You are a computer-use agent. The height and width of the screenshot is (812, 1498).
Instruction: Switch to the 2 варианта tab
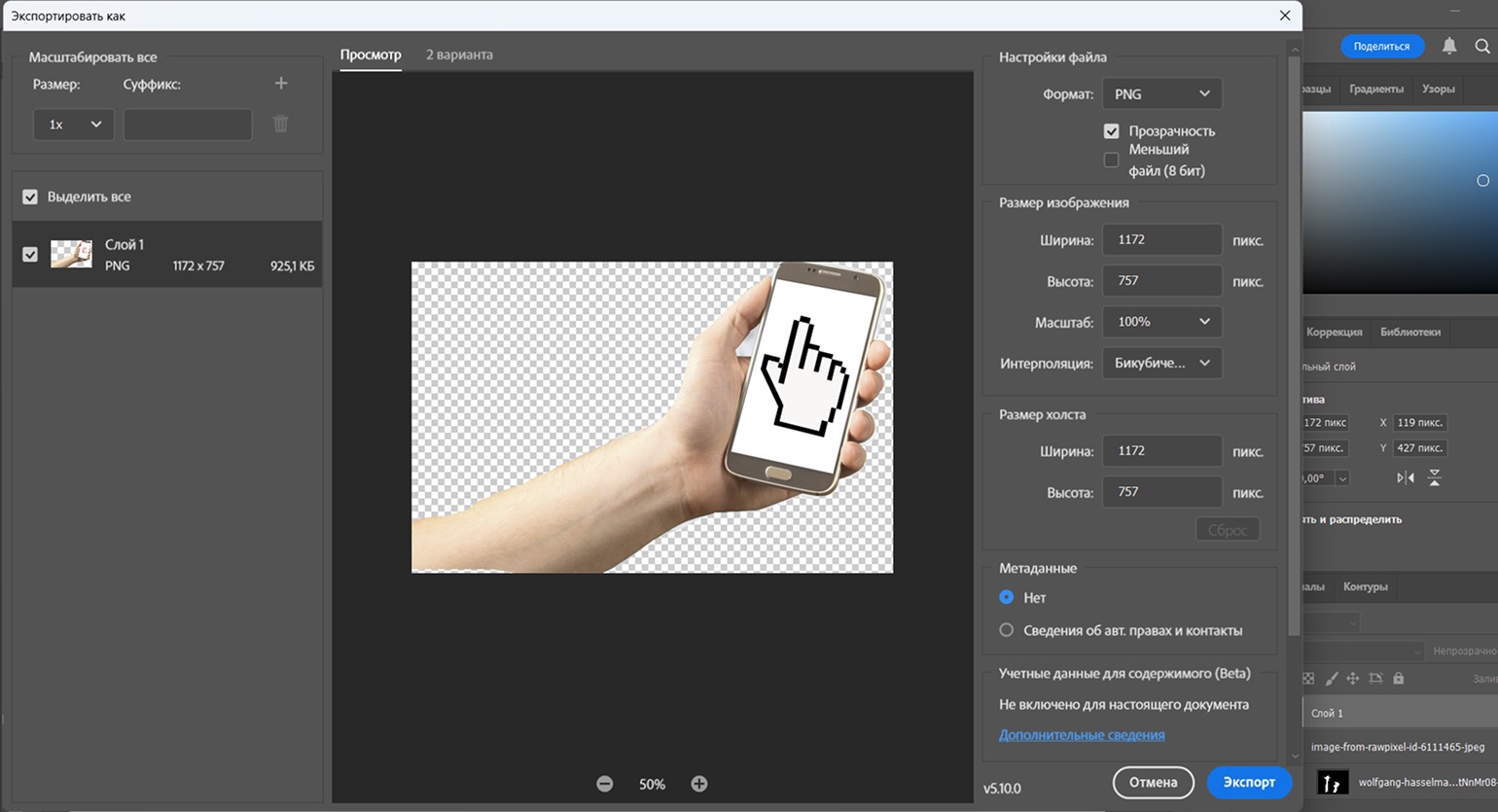[459, 54]
